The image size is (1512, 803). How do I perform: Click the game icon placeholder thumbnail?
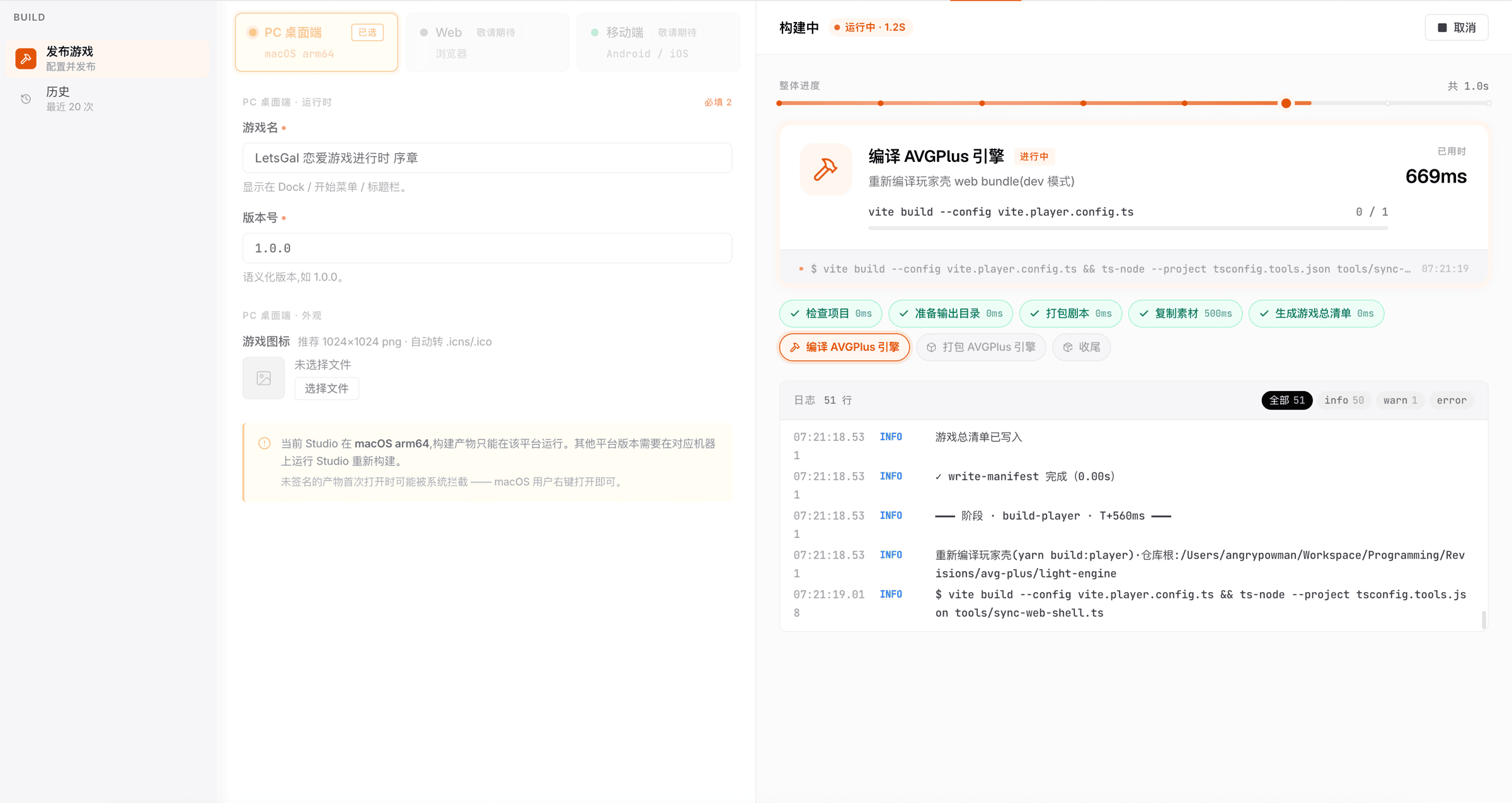[x=263, y=378]
